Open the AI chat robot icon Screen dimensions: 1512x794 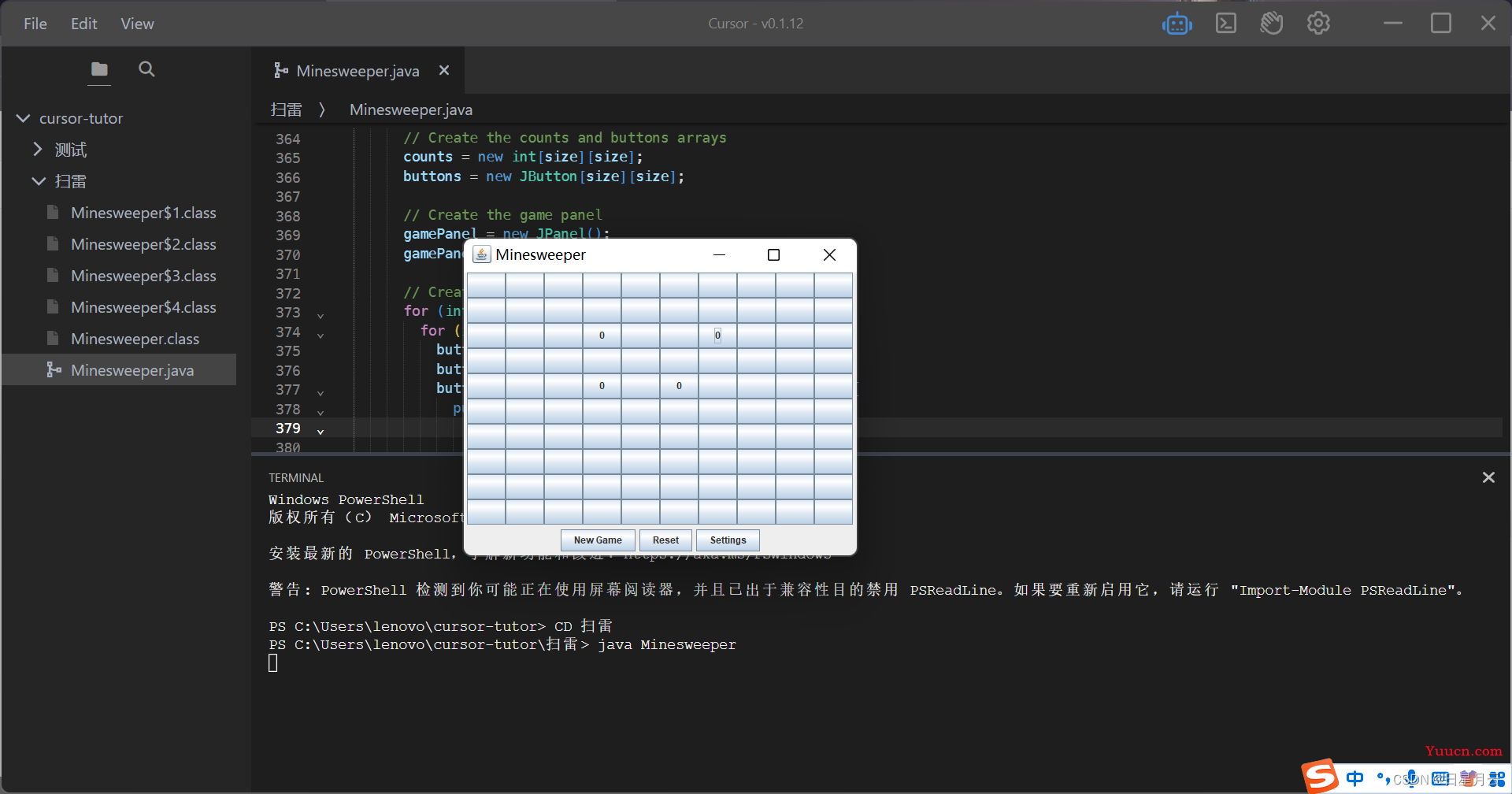(1177, 24)
